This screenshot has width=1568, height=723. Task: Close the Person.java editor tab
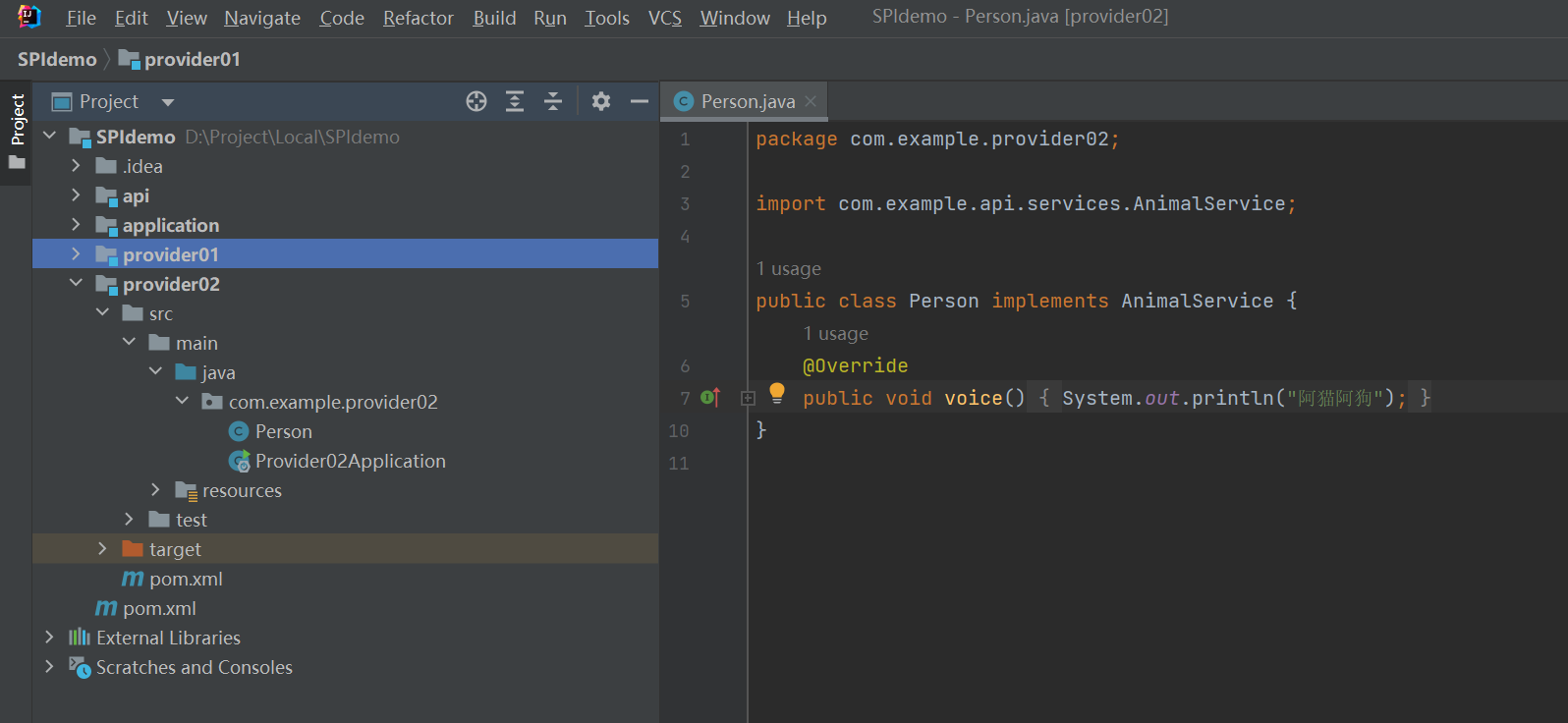811,101
